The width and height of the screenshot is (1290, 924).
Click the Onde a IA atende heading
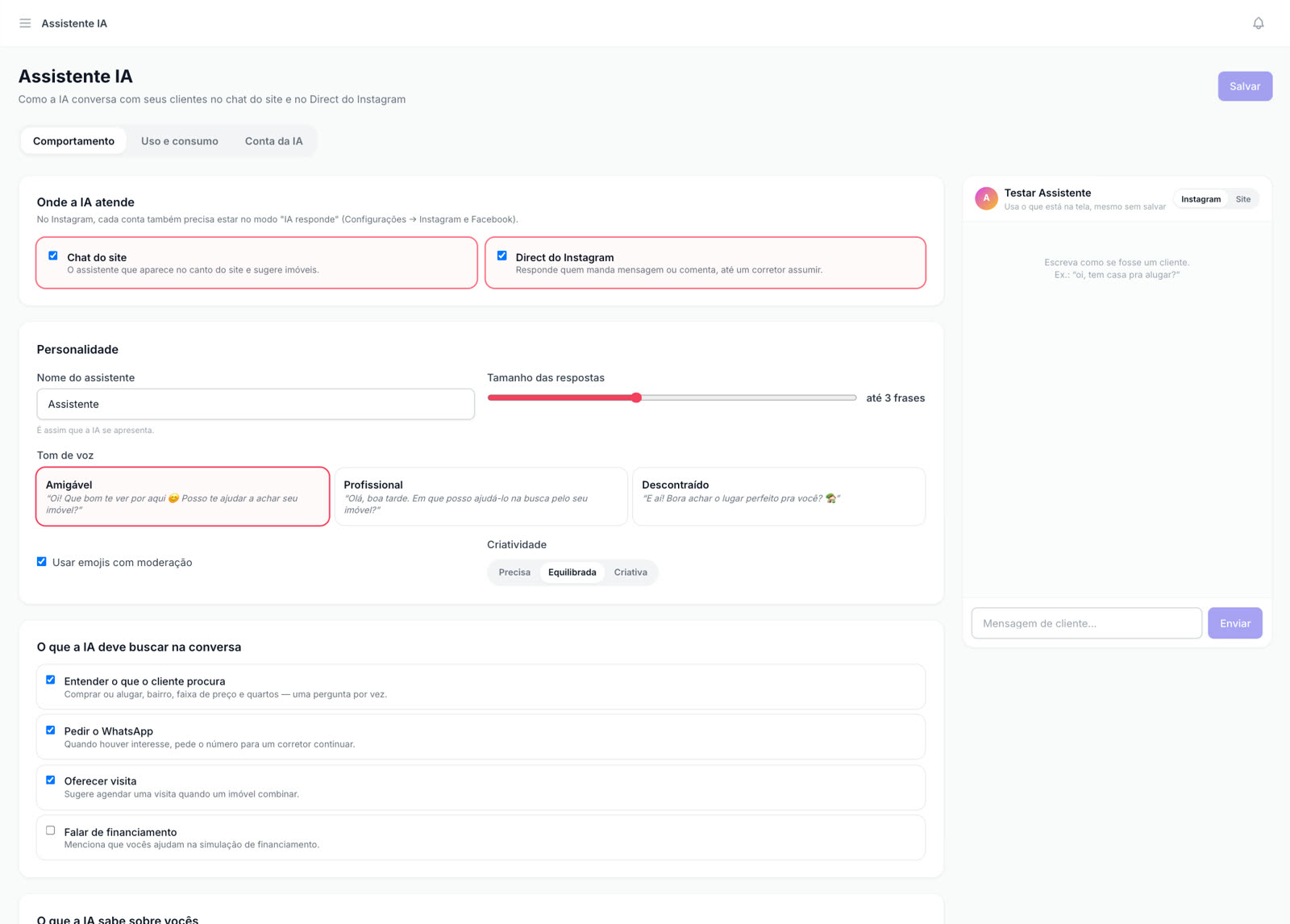(x=85, y=202)
